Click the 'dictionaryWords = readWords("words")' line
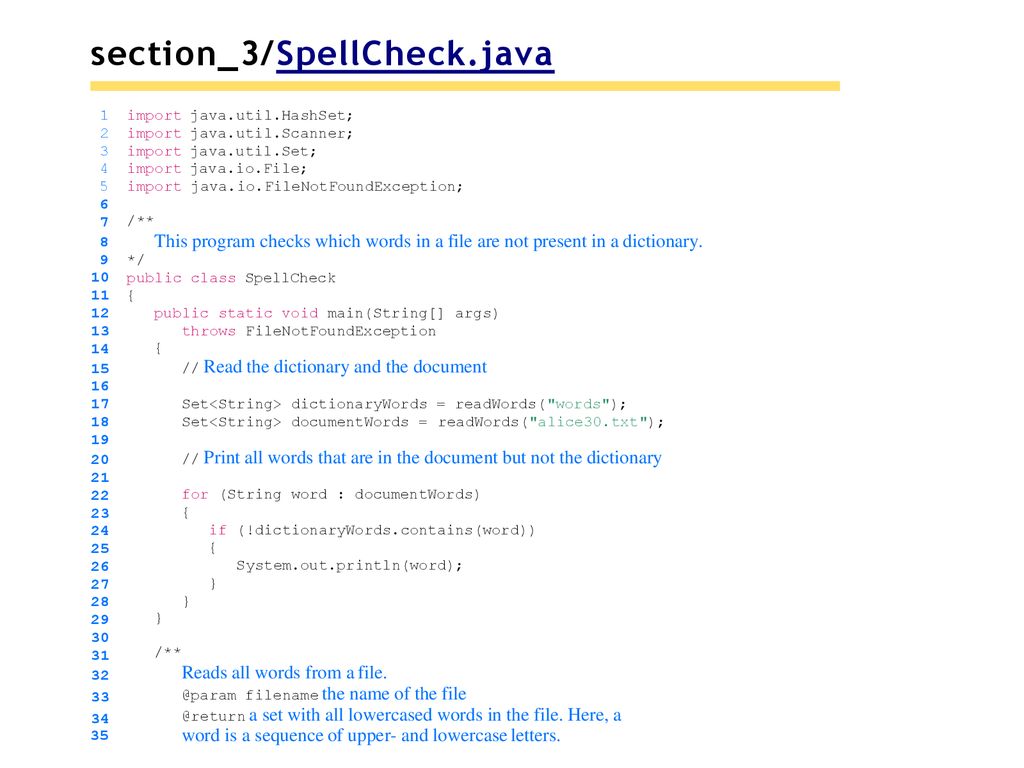The image size is (1024, 768). tap(404, 404)
